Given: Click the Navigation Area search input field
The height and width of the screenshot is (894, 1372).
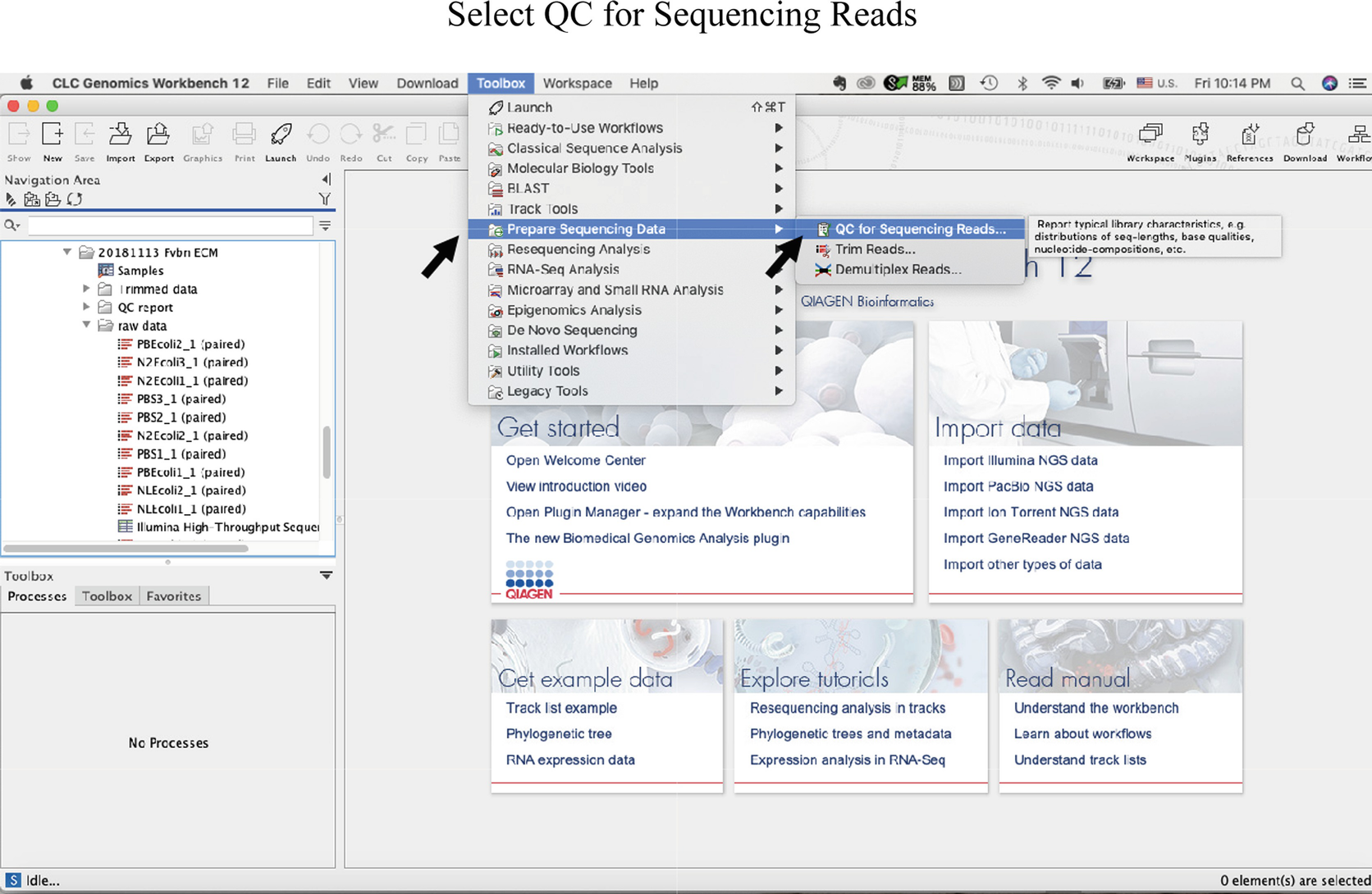Looking at the screenshot, I should point(170,226).
